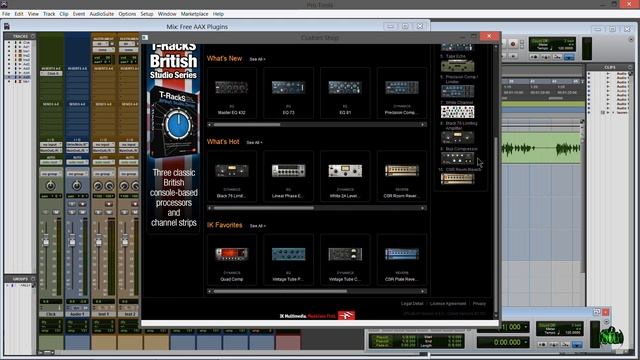Click See All next to IK Favorites
Viewport: 640px width, 360px height.
[258, 226]
